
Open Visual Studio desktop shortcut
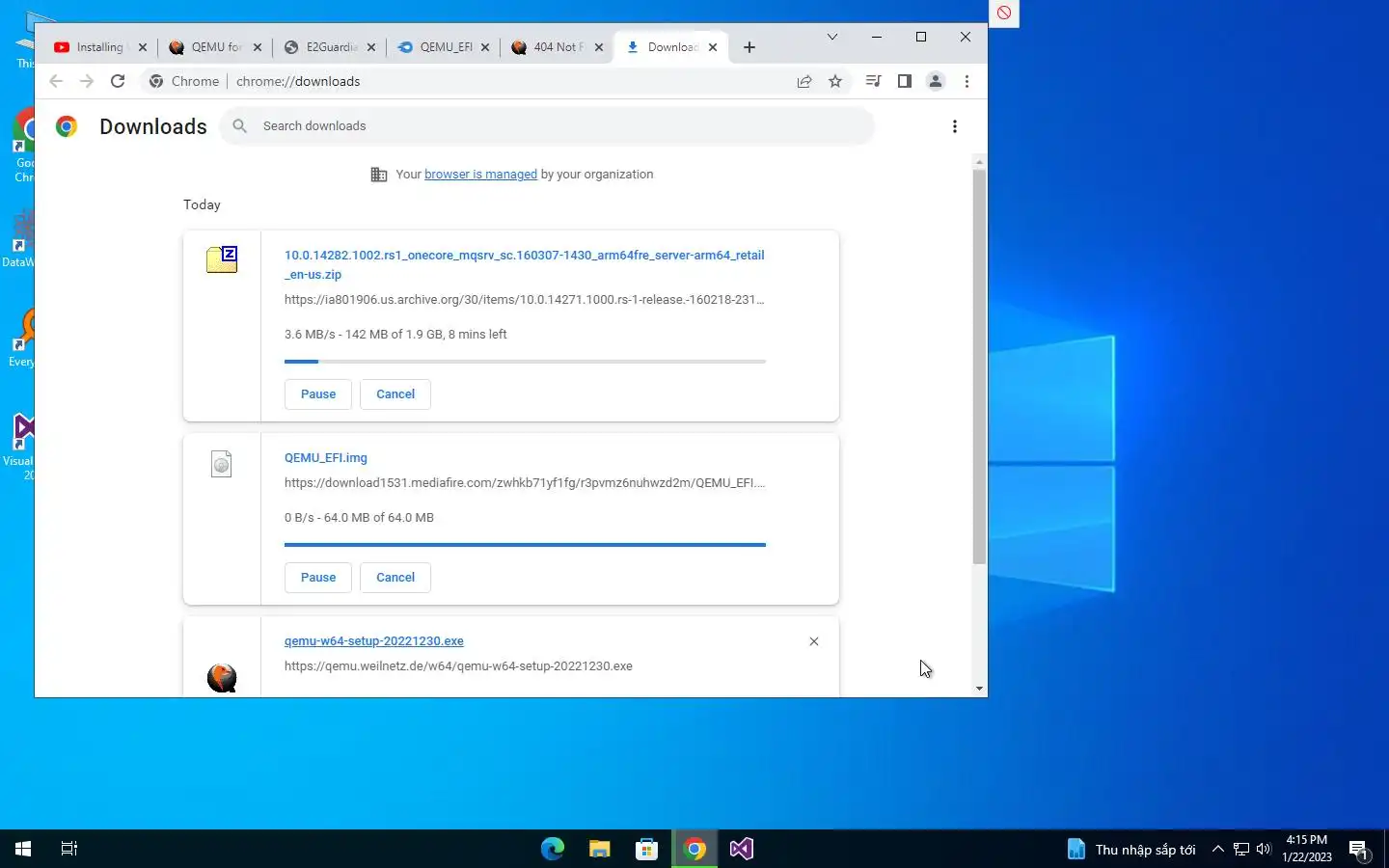22,446
